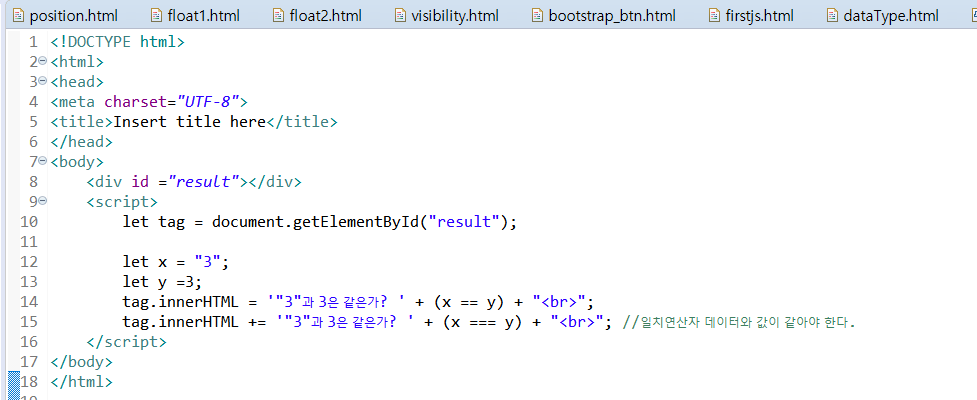Click line number 16 in the gutter
This screenshot has width=977, height=400.
click(29, 341)
